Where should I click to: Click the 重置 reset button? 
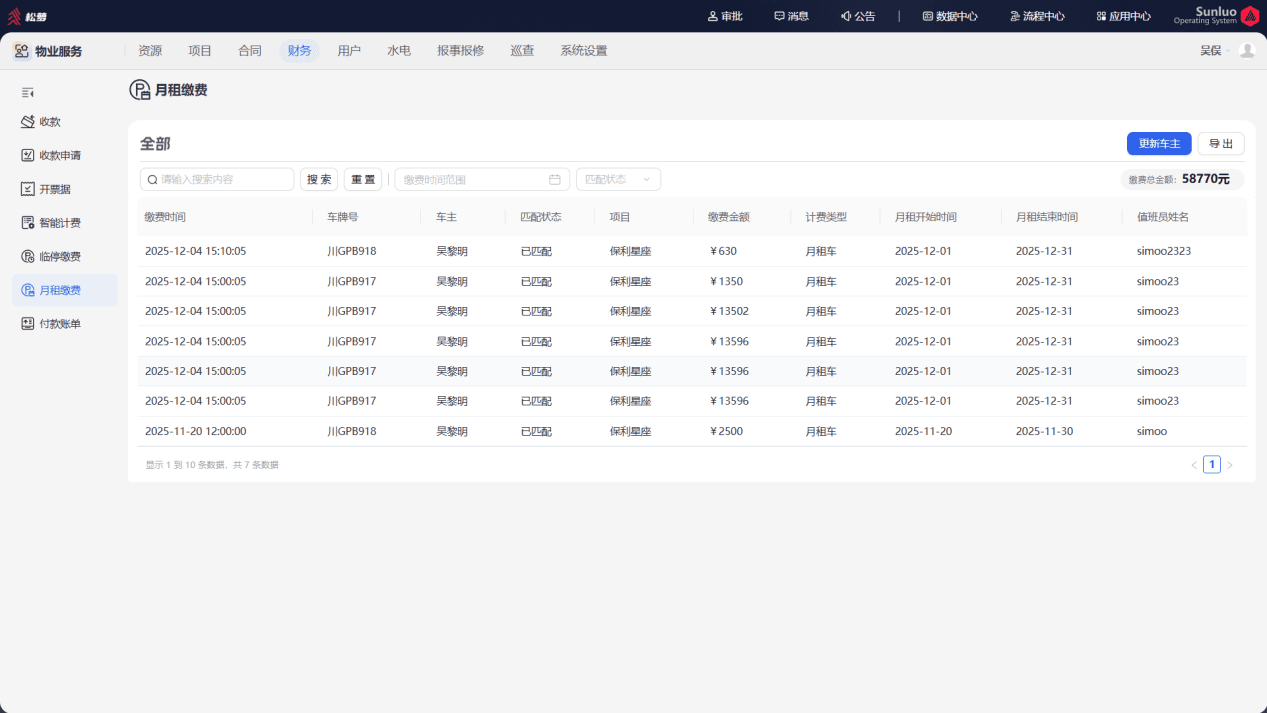(x=363, y=180)
